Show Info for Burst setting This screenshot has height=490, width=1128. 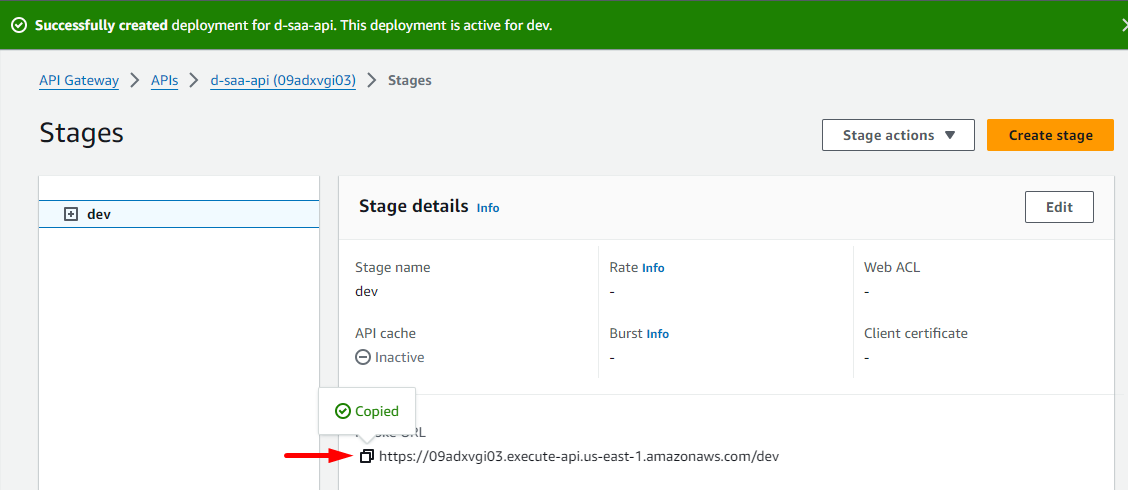point(658,334)
